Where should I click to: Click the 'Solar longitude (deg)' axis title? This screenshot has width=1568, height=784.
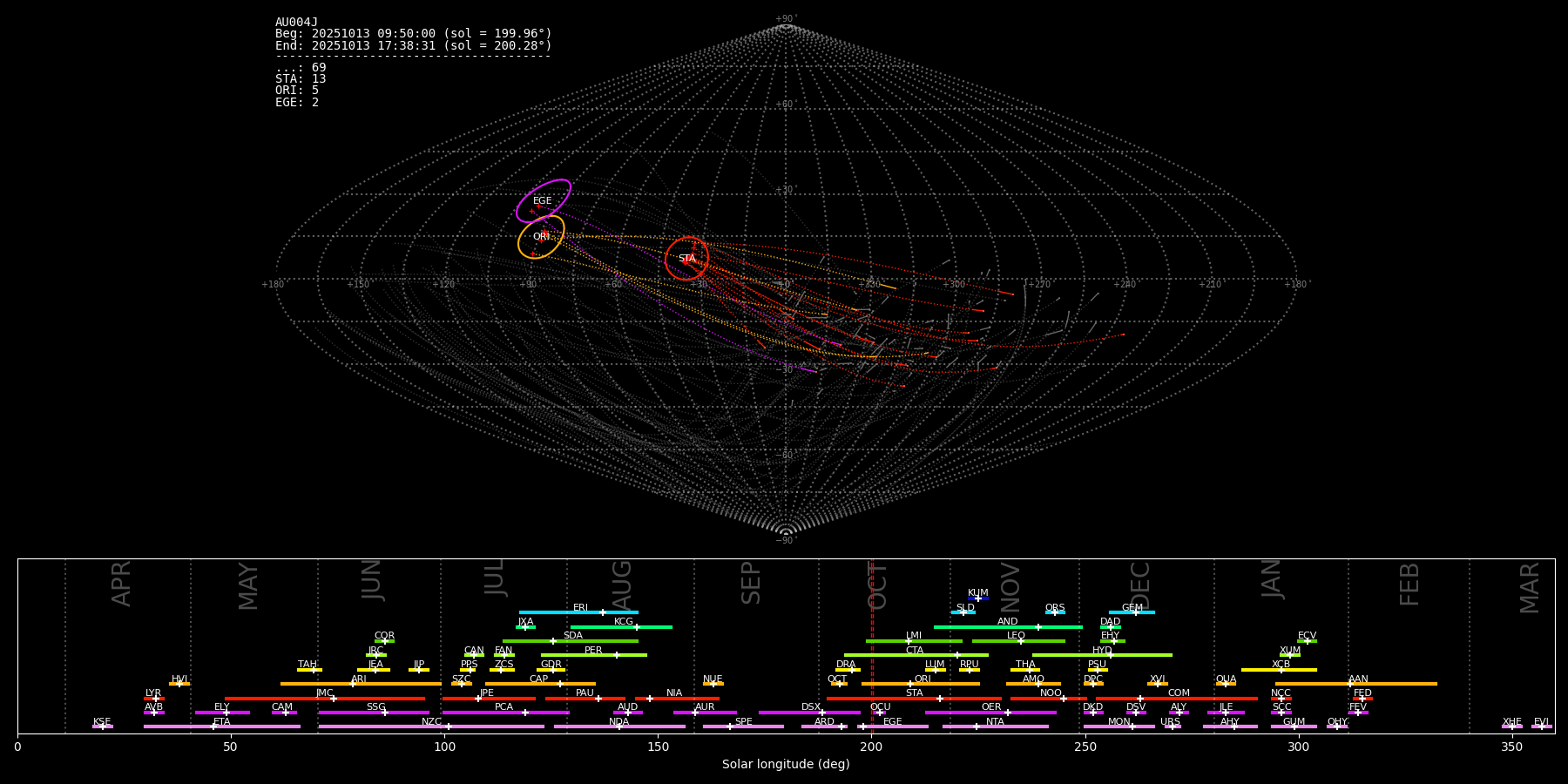point(786,764)
